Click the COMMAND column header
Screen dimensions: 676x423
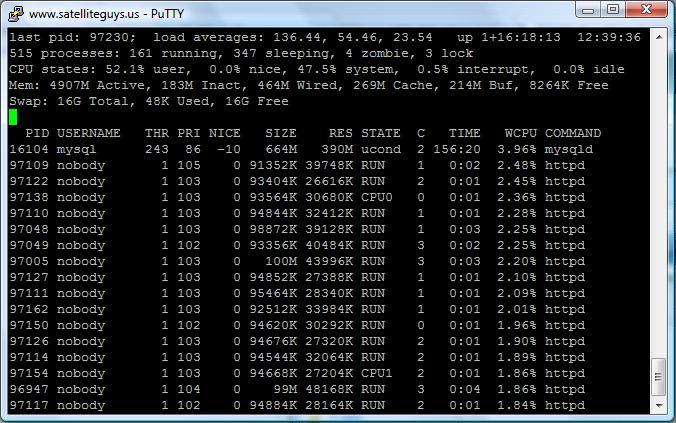(x=573, y=133)
